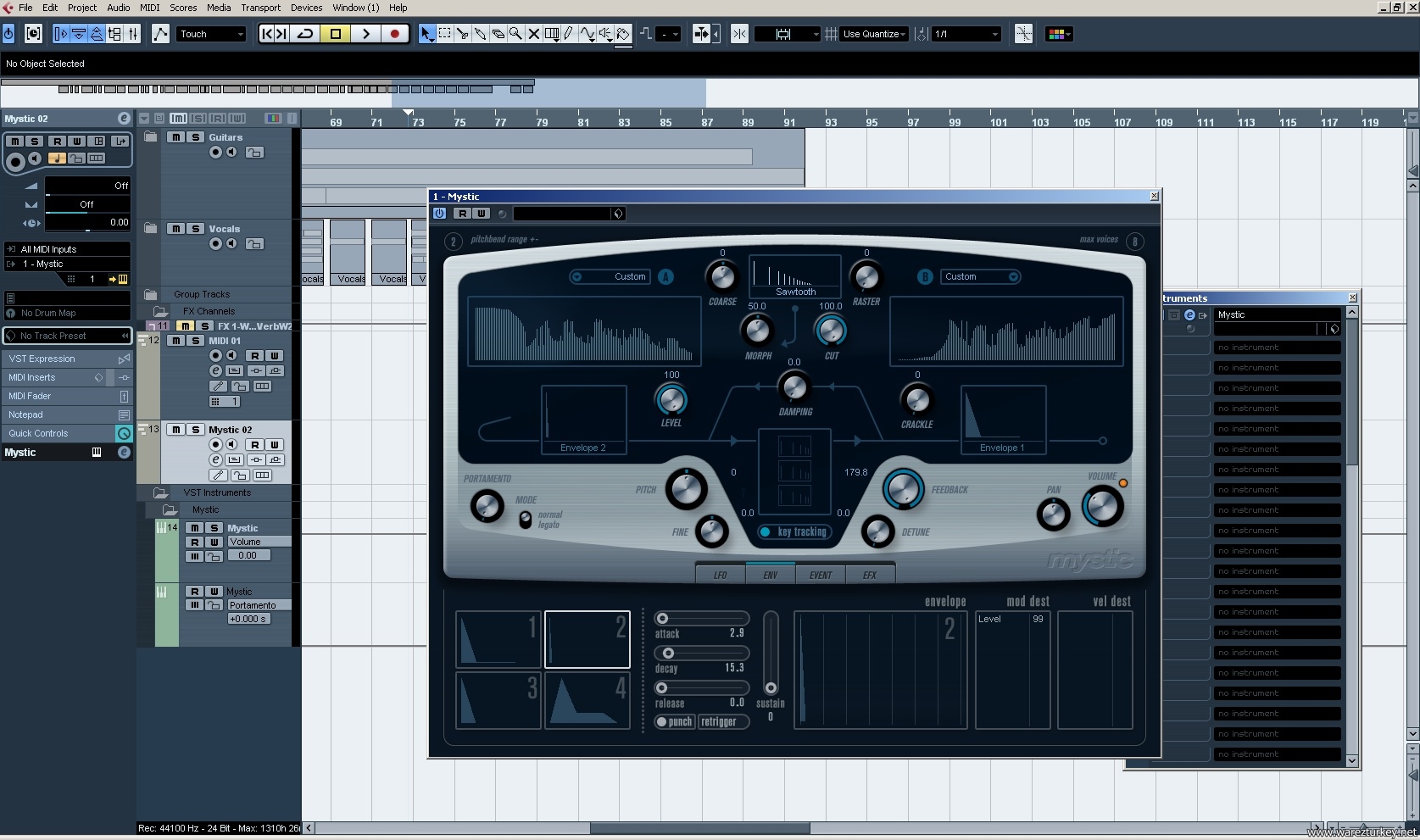Enable the Cycle loop button
The height and width of the screenshot is (840, 1420).
click(305, 34)
